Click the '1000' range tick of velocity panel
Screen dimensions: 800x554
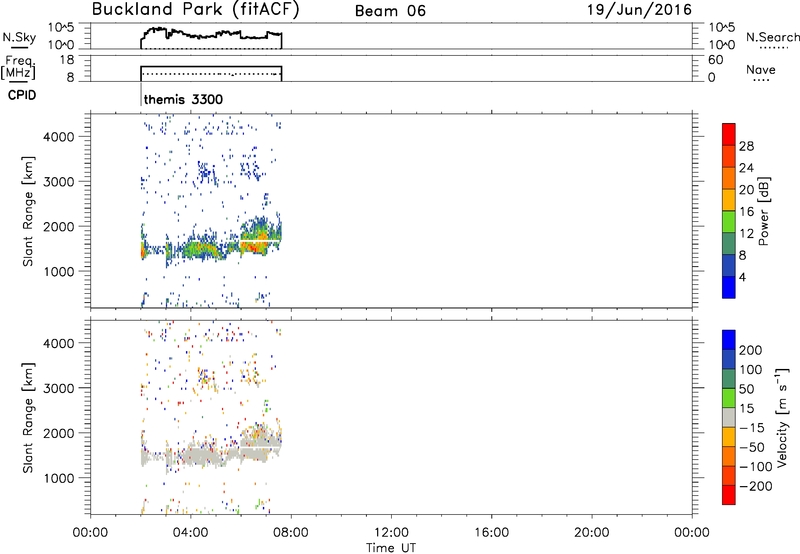pyautogui.click(x=58, y=478)
